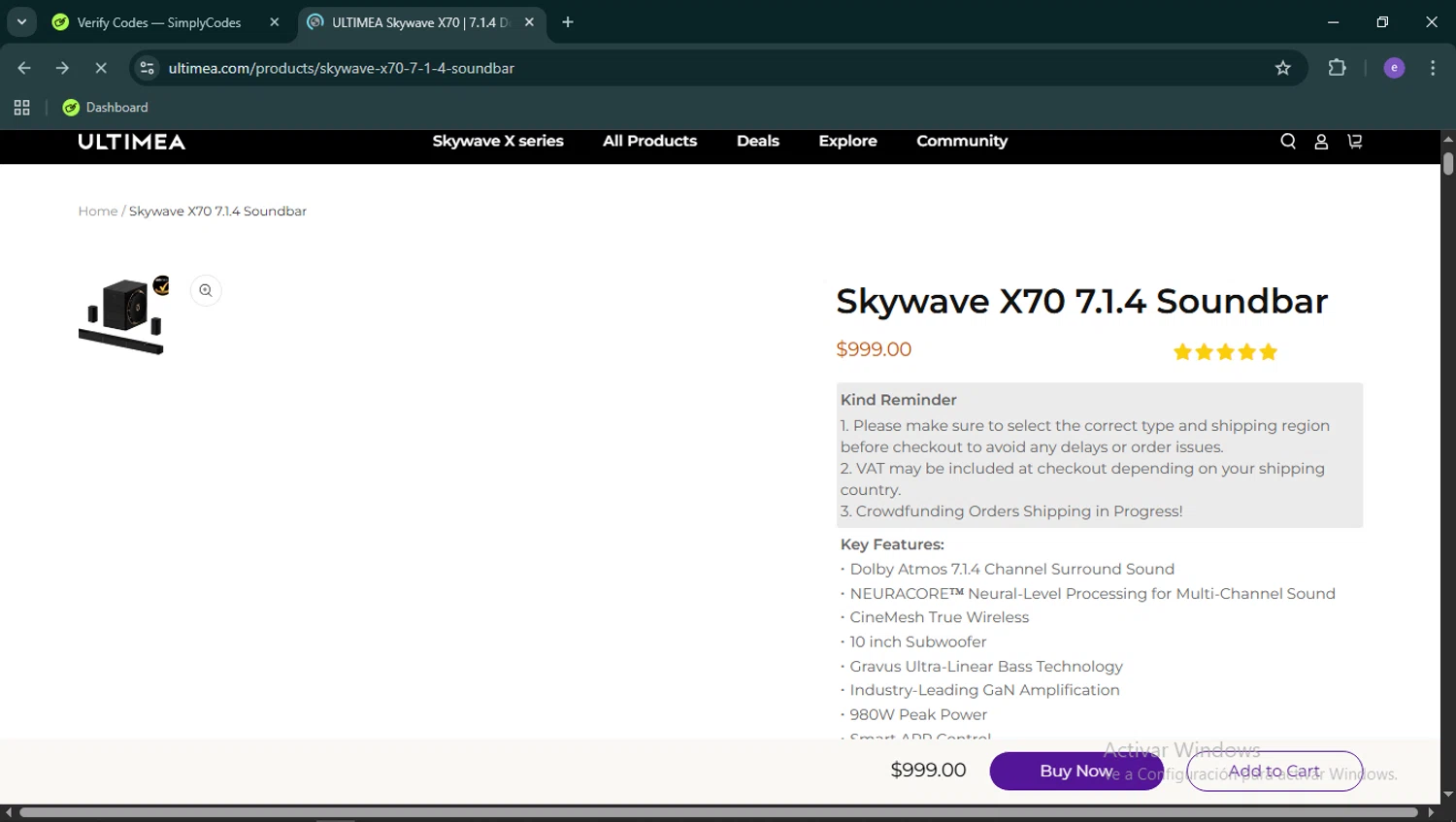Switch to Verify Codes — SimplyCodes tab
This screenshot has height=822, width=1456.
[x=158, y=22]
